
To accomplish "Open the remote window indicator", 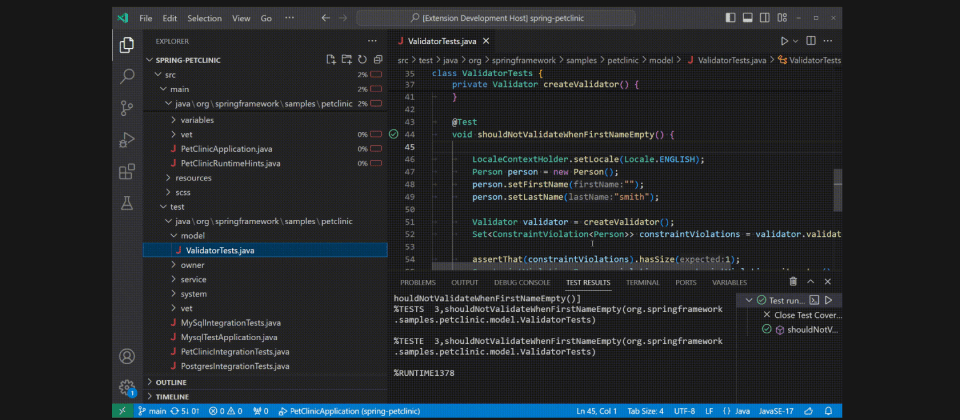I will 121,411.
